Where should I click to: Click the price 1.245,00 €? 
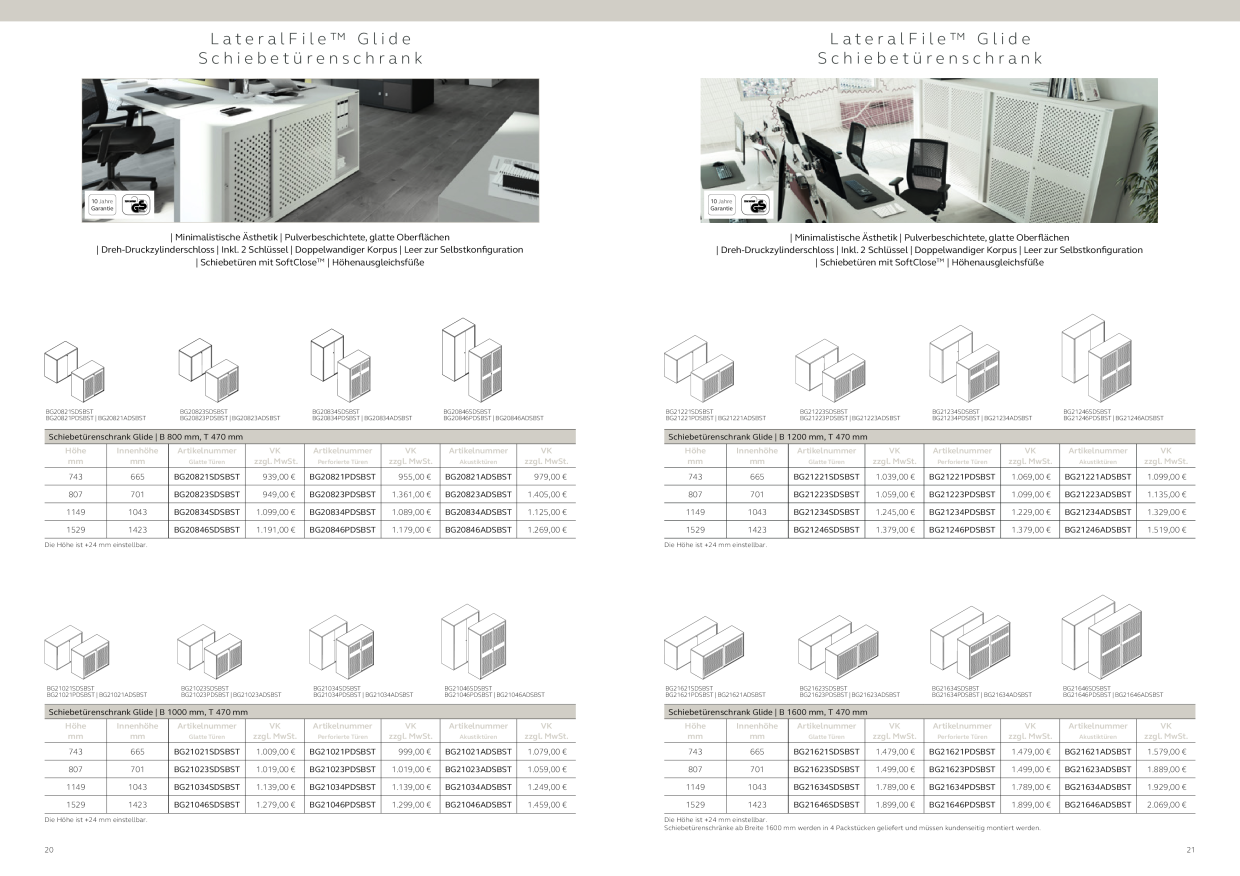tap(894, 512)
